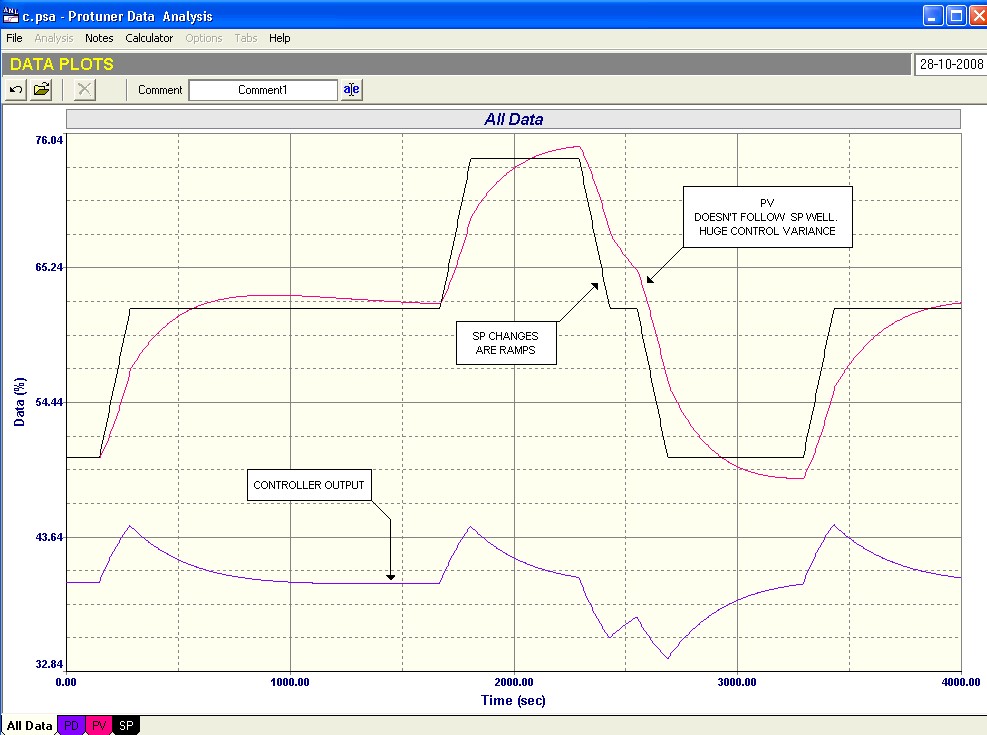The width and height of the screenshot is (987, 735).
Task: Open the File menu
Action: tap(14, 38)
